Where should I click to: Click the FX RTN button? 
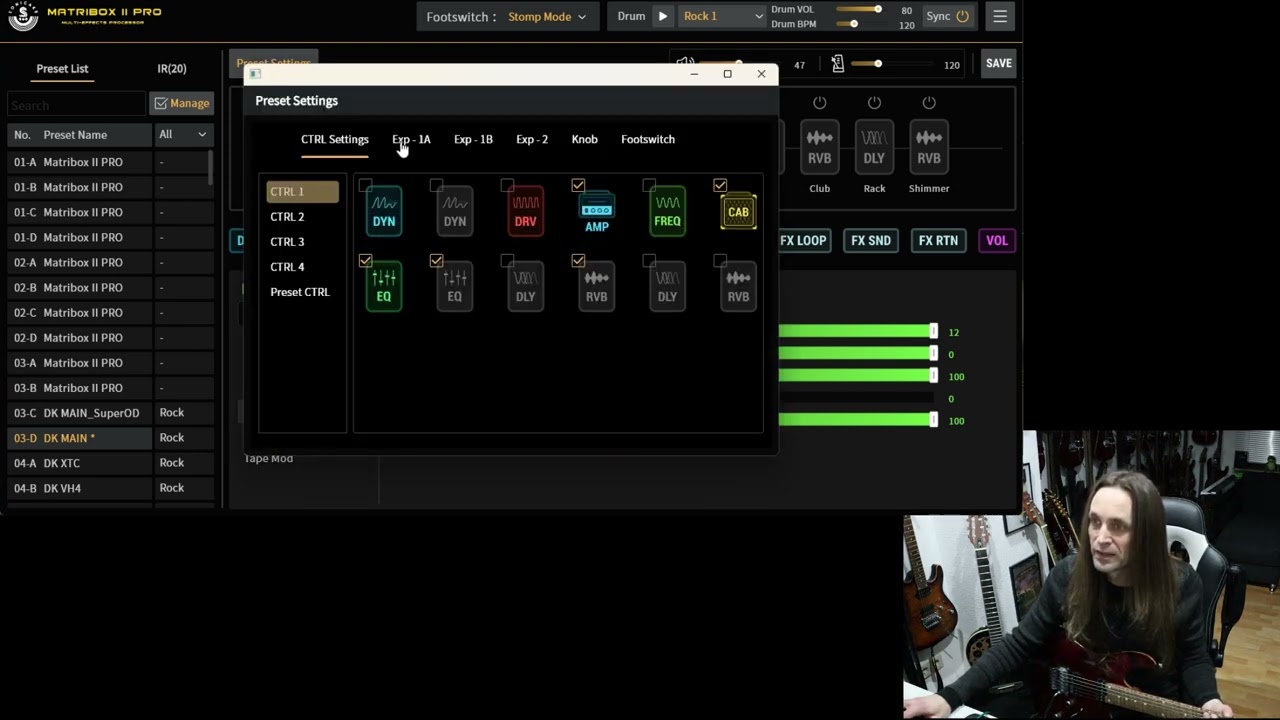pos(938,240)
